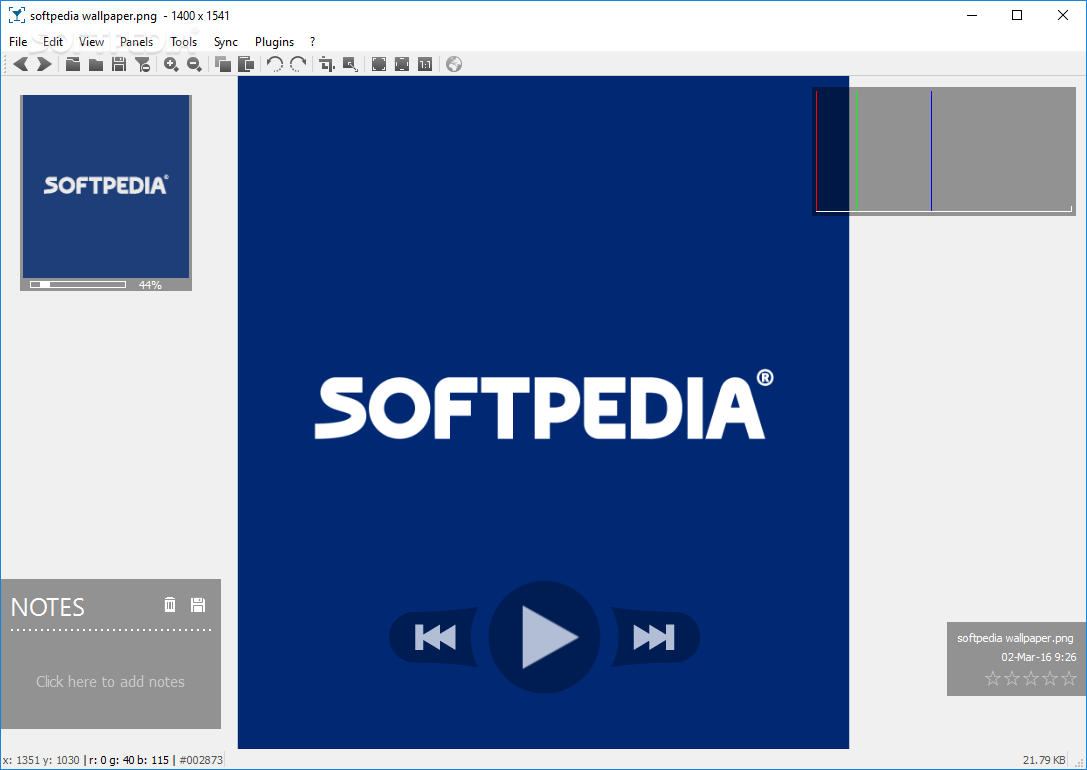Click the globe icon in toolbar
This screenshot has height=770, width=1087.
tap(454, 64)
